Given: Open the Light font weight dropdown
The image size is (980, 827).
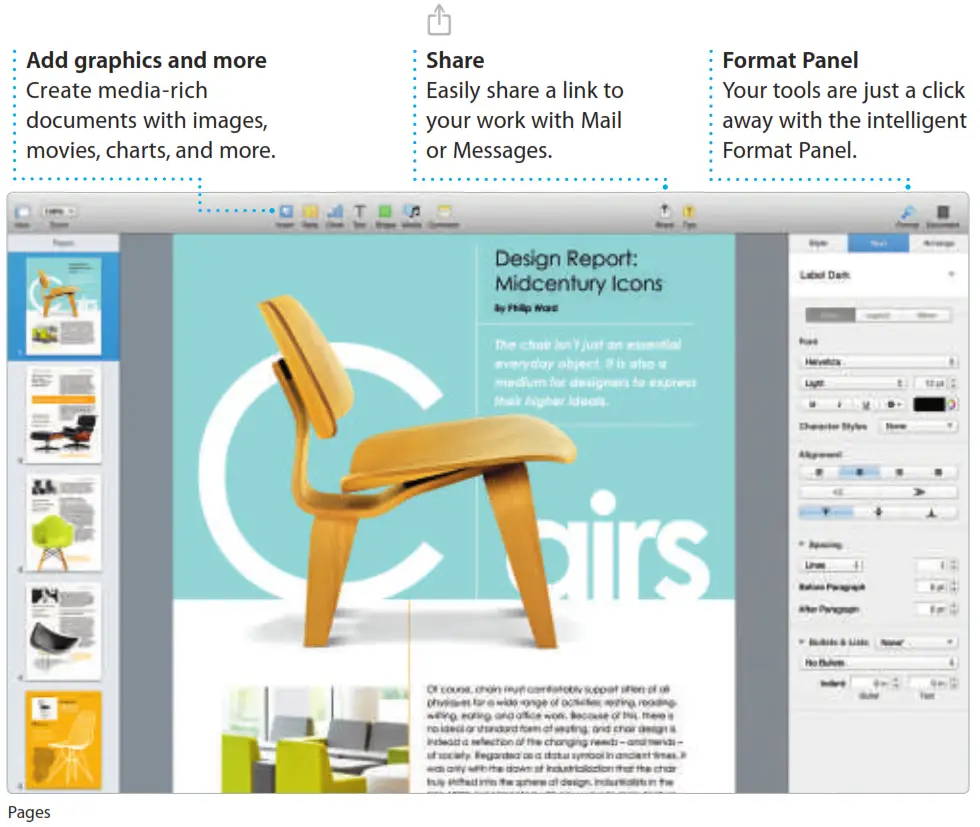Looking at the screenshot, I should coord(853,383).
